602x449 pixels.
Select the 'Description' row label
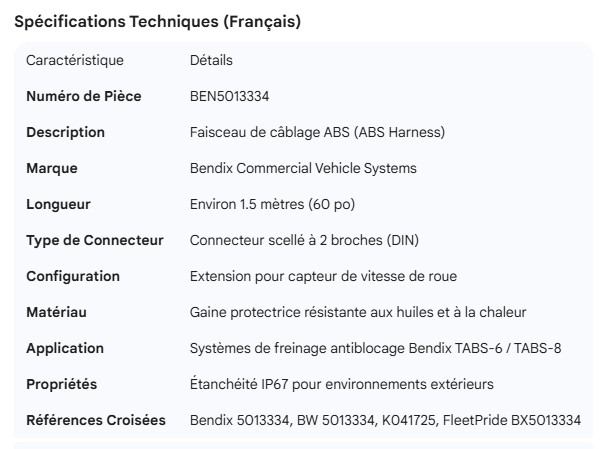(65, 132)
